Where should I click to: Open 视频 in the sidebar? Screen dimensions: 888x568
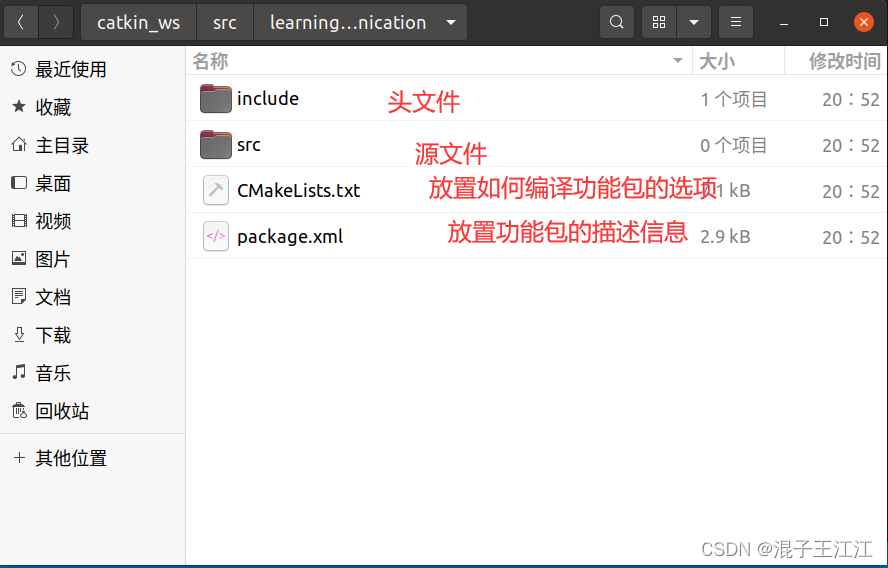53,221
